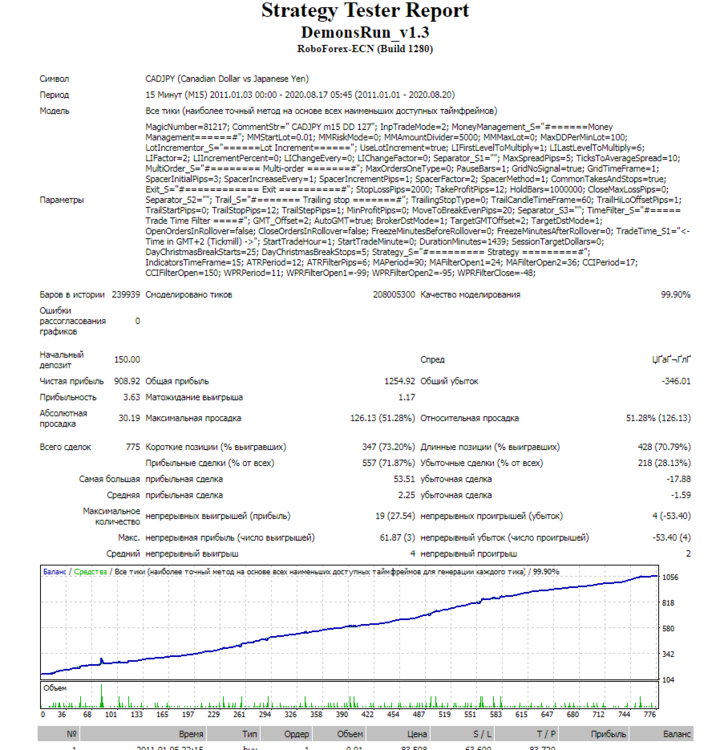Select the 'Цена' table column header
This screenshot has height=750, width=716.
(417, 734)
